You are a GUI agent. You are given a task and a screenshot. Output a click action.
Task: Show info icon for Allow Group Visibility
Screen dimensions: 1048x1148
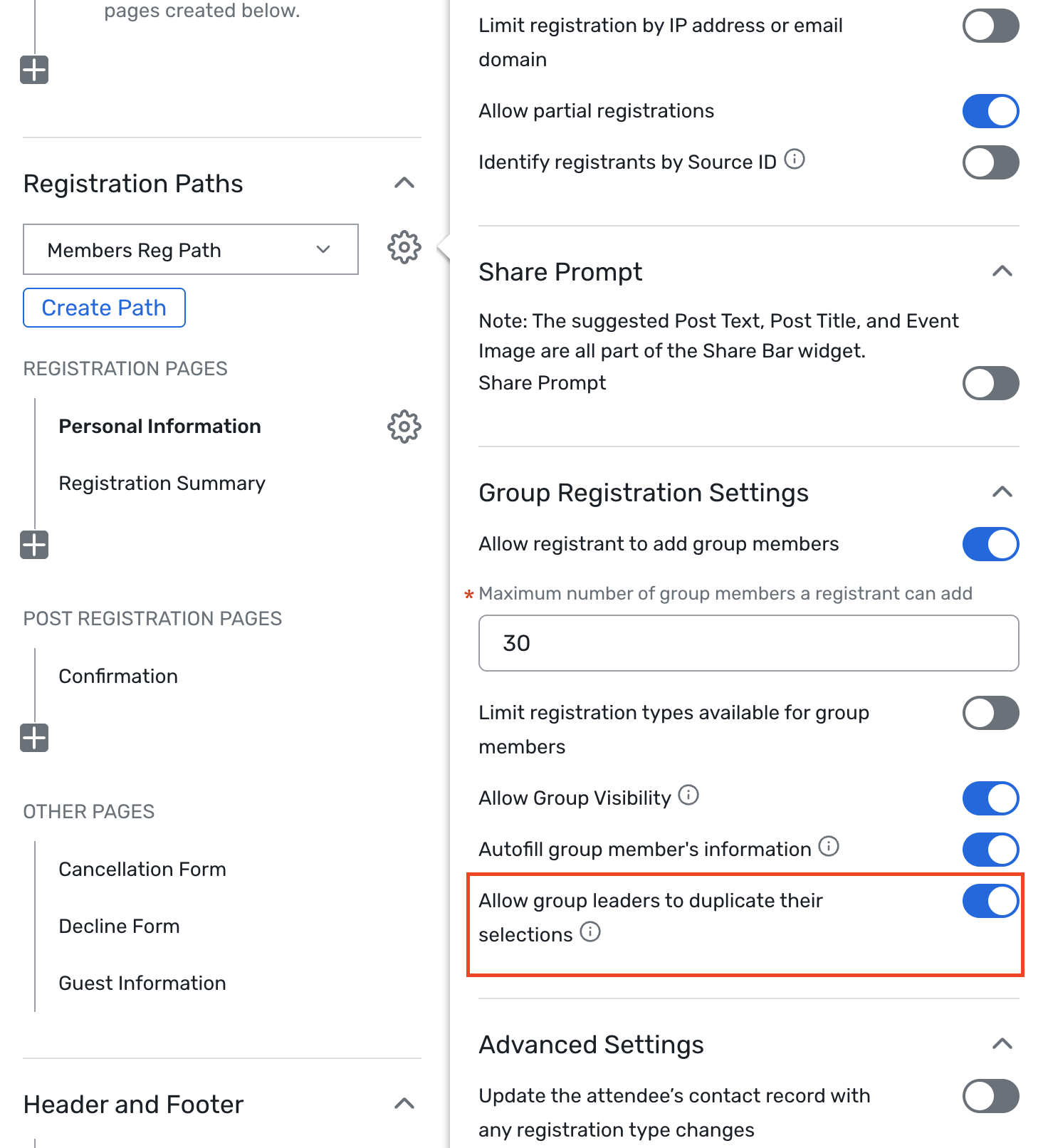pos(688,795)
